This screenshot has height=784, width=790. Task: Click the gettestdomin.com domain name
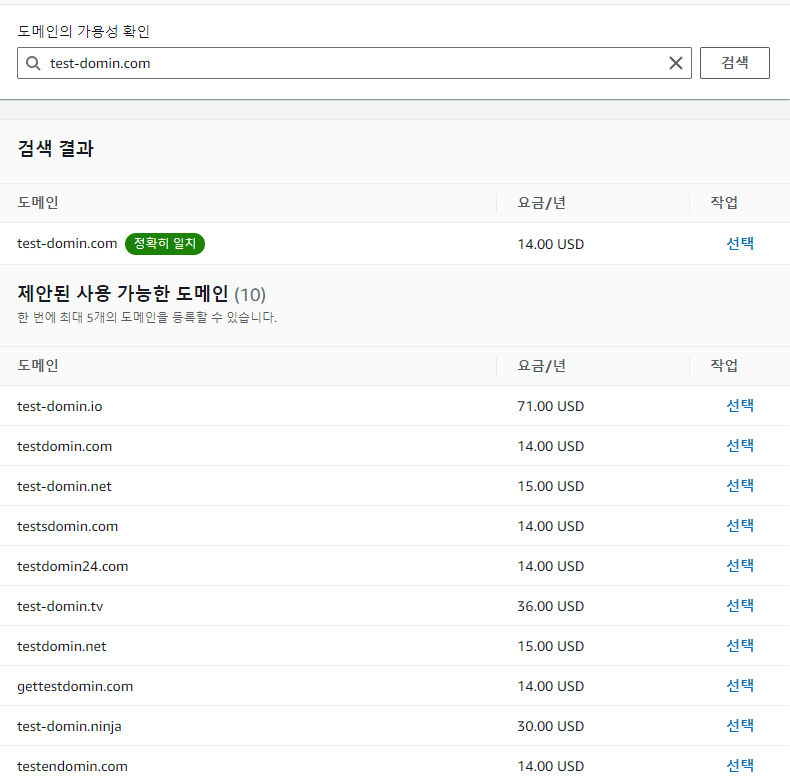(x=75, y=686)
